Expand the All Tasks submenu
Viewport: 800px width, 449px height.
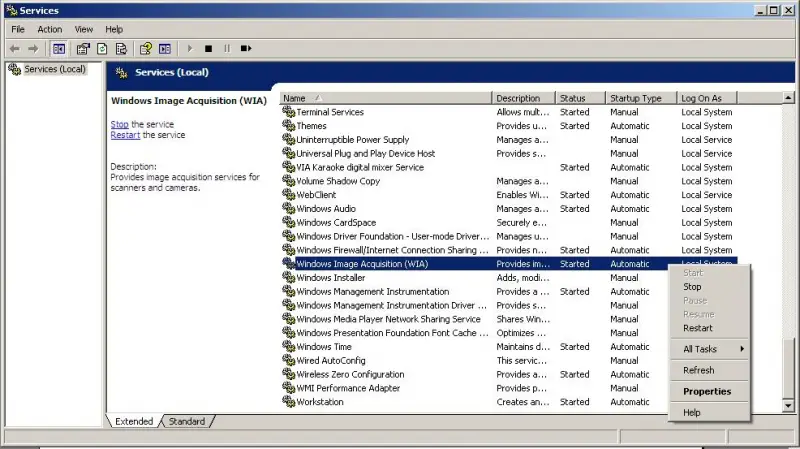[709, 349]
